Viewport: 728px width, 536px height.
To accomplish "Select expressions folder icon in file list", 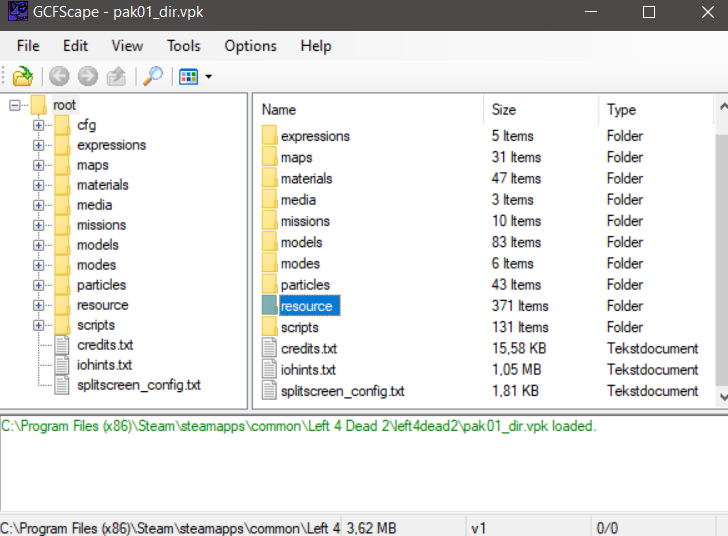I will pyautogui.click(x=269, y=136).
